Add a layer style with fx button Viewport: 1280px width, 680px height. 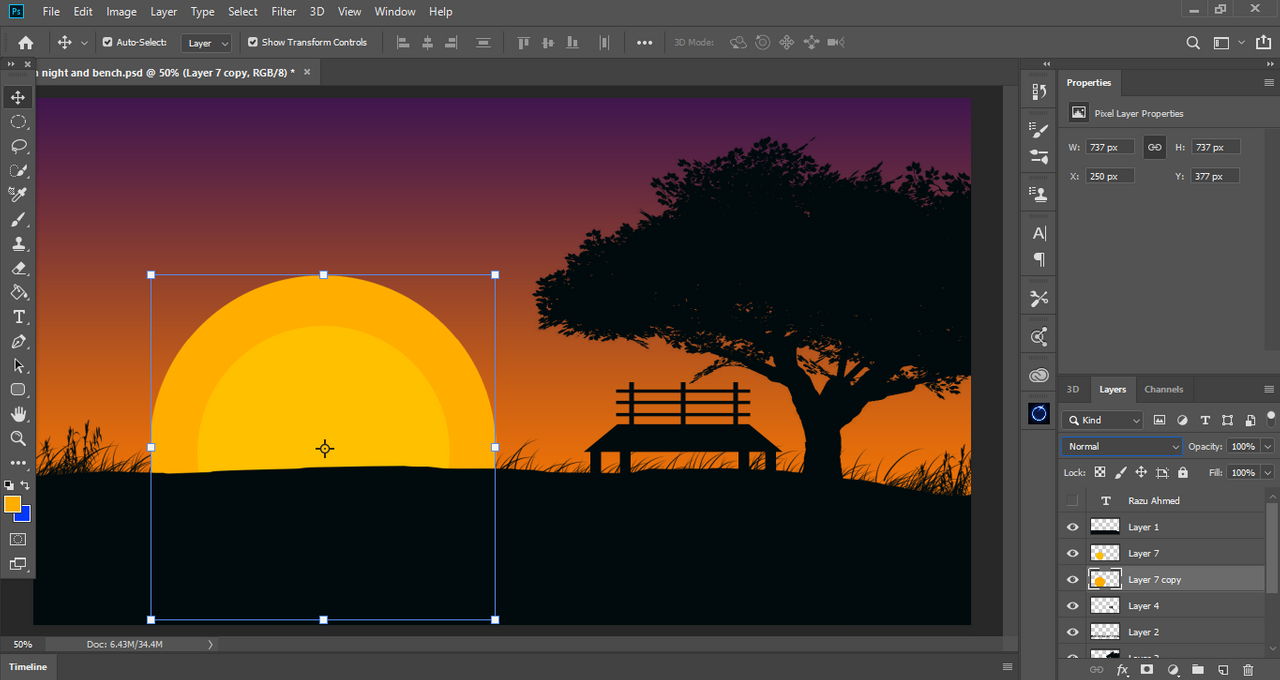point(1122,670)
